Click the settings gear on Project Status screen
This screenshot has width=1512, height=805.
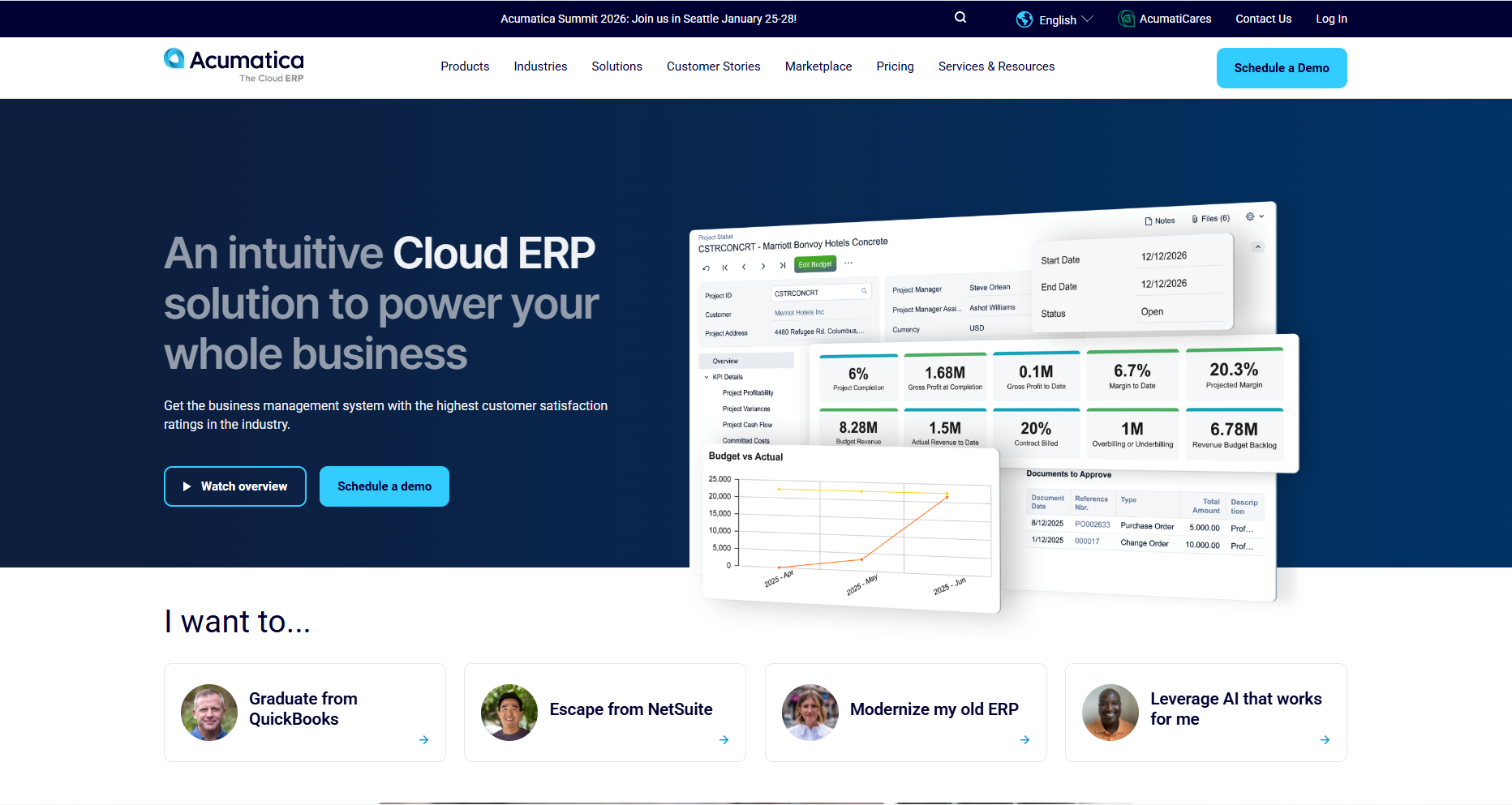[1250, 216]
